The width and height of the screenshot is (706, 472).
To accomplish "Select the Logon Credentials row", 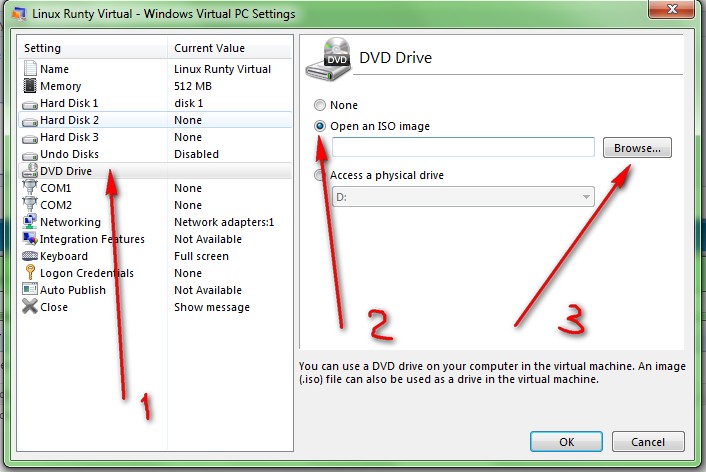I will pyautogui.click(x=155, y=273).
